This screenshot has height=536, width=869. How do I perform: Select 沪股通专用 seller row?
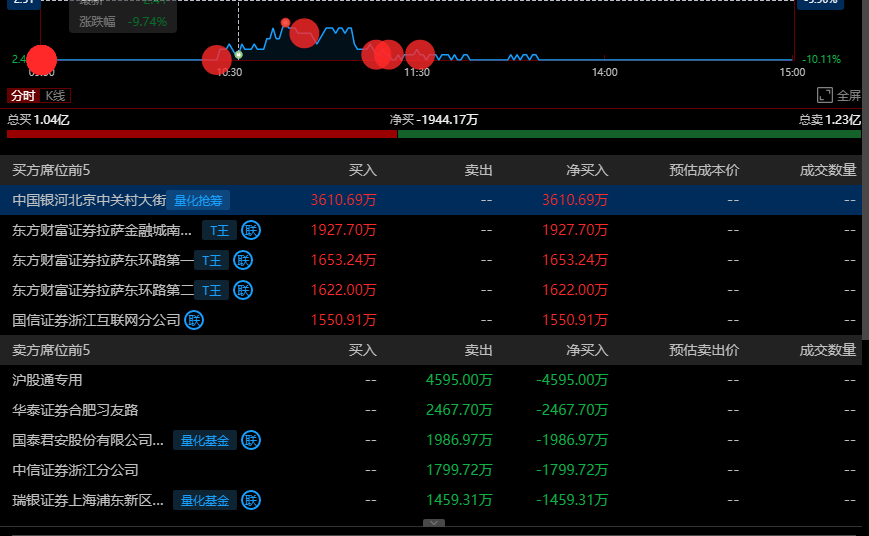tap(431, 380)
